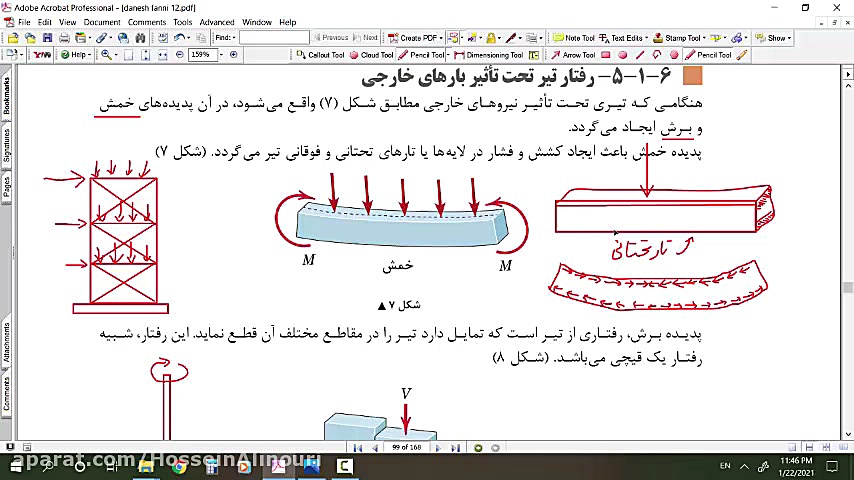Open the View menu
The height and width of the screenshot is (480, 854).
68,22
